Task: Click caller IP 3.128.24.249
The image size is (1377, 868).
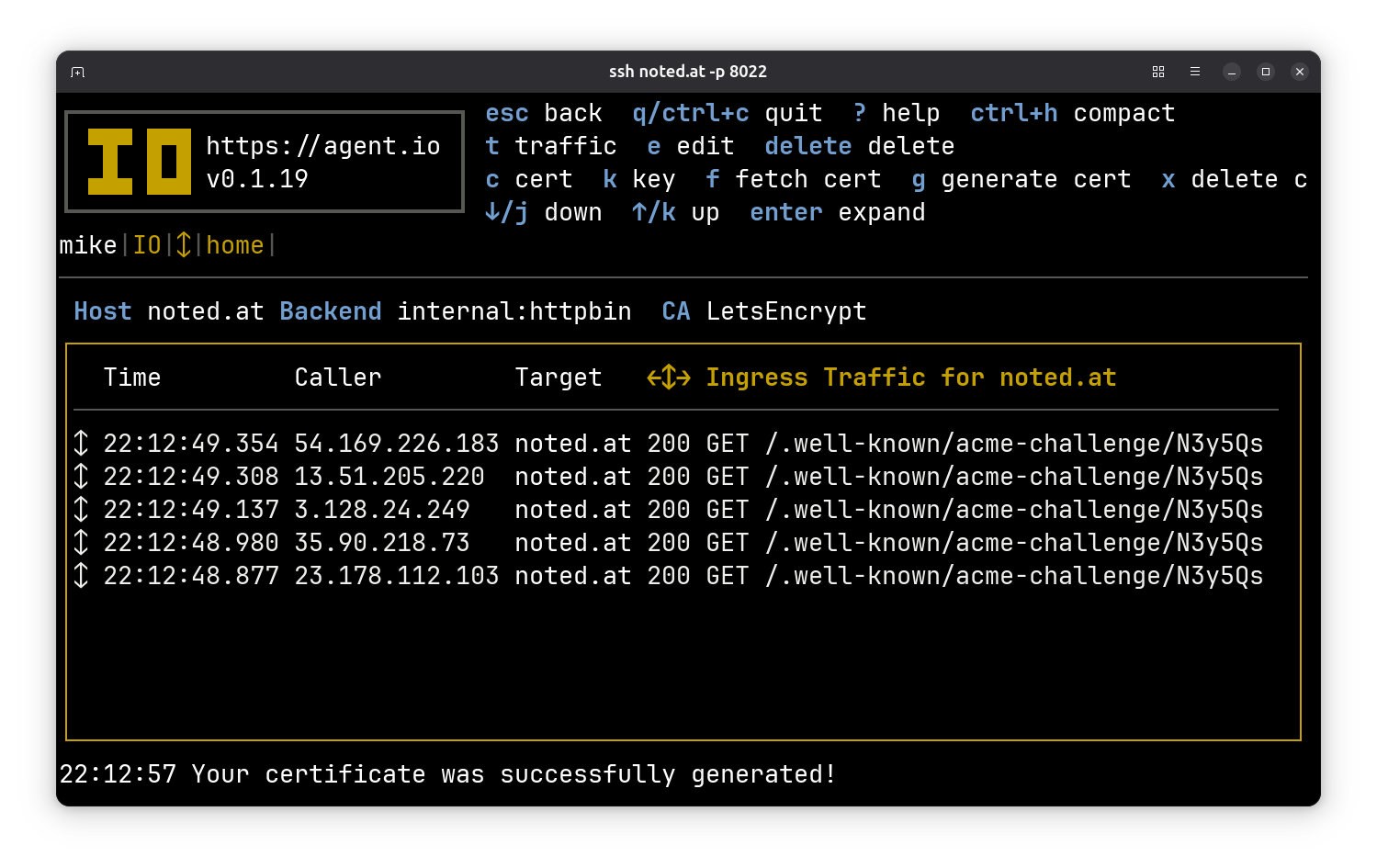Action: (x=382, y=510)
